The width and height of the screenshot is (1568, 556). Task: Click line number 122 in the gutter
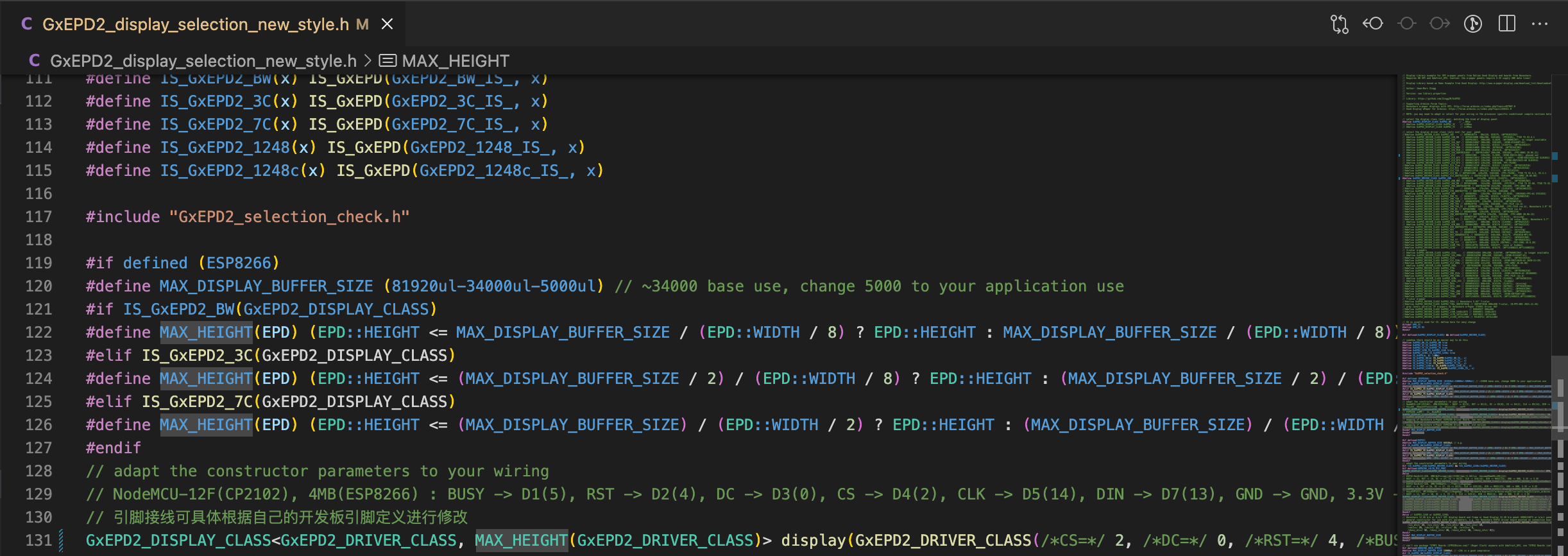38,333
